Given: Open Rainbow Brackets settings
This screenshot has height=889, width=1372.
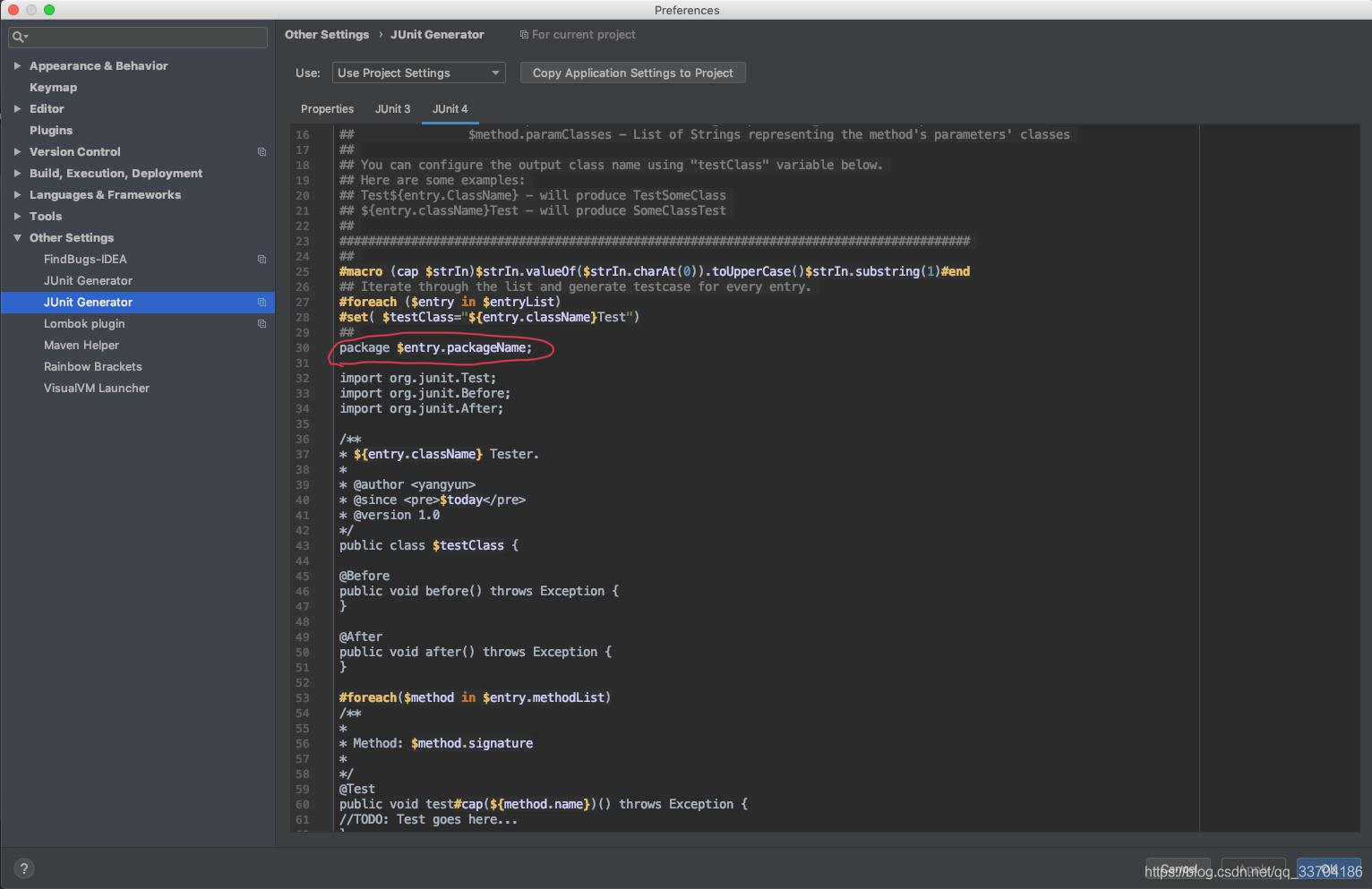Looking at the screenshot, I should pyautogui.click(x=93, y=367).
